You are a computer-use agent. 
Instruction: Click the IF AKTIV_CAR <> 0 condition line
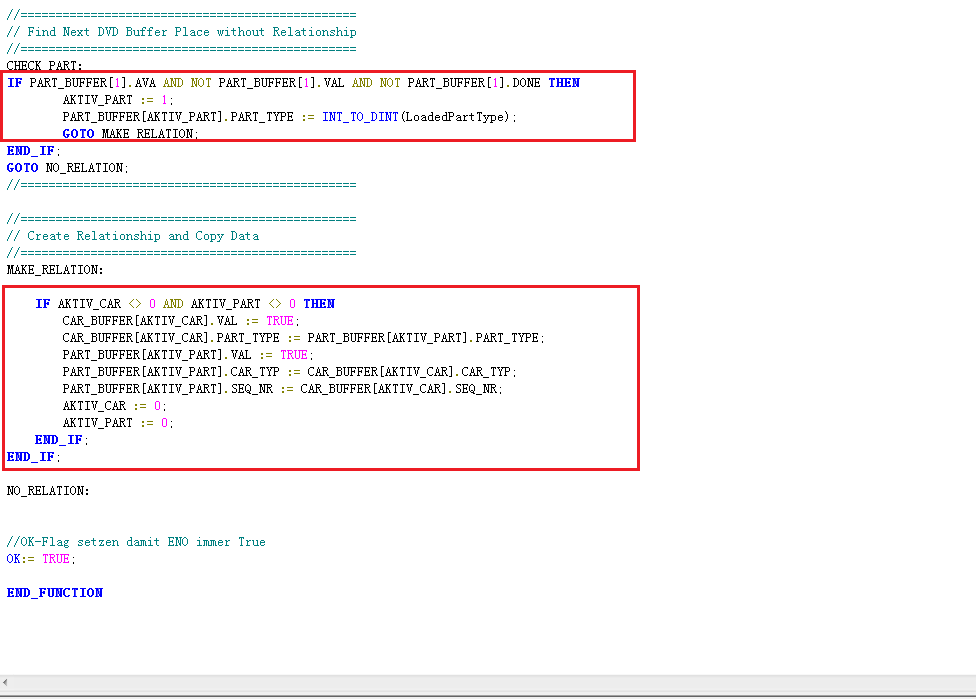185,304
